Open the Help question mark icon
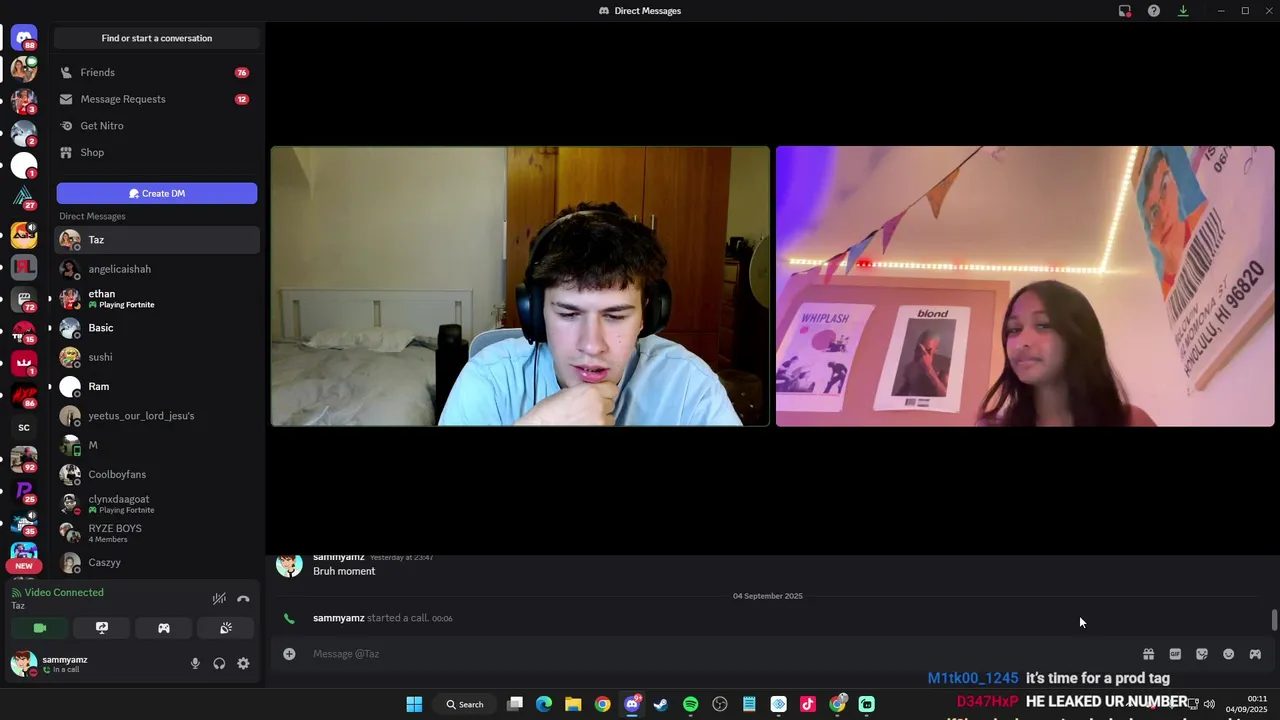Screen dimensions: 1280x720 pos(1154,11)
